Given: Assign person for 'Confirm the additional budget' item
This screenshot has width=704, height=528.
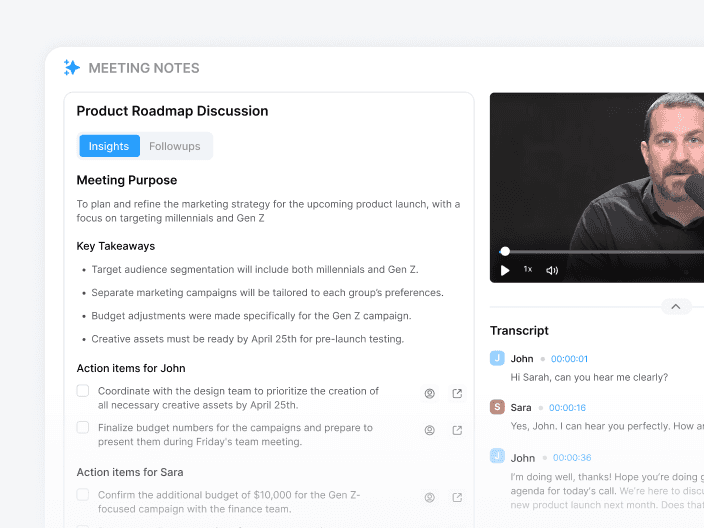Looking at the screenshot, I should tap(430, 497).
